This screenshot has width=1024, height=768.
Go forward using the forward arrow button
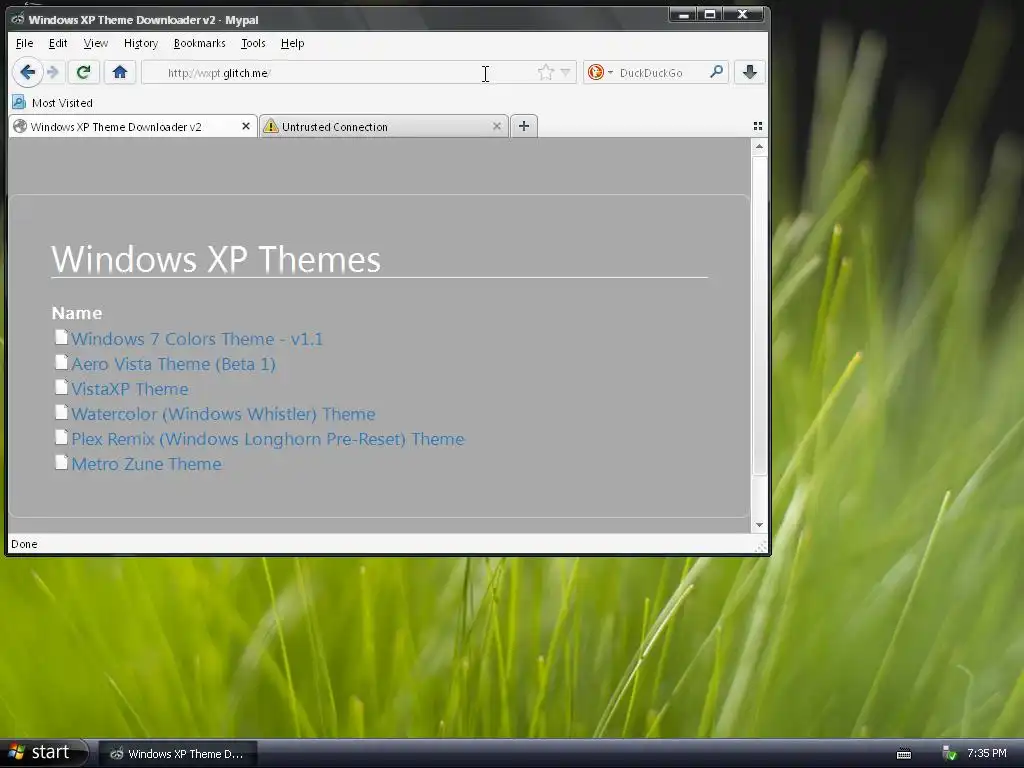point(54,72)
